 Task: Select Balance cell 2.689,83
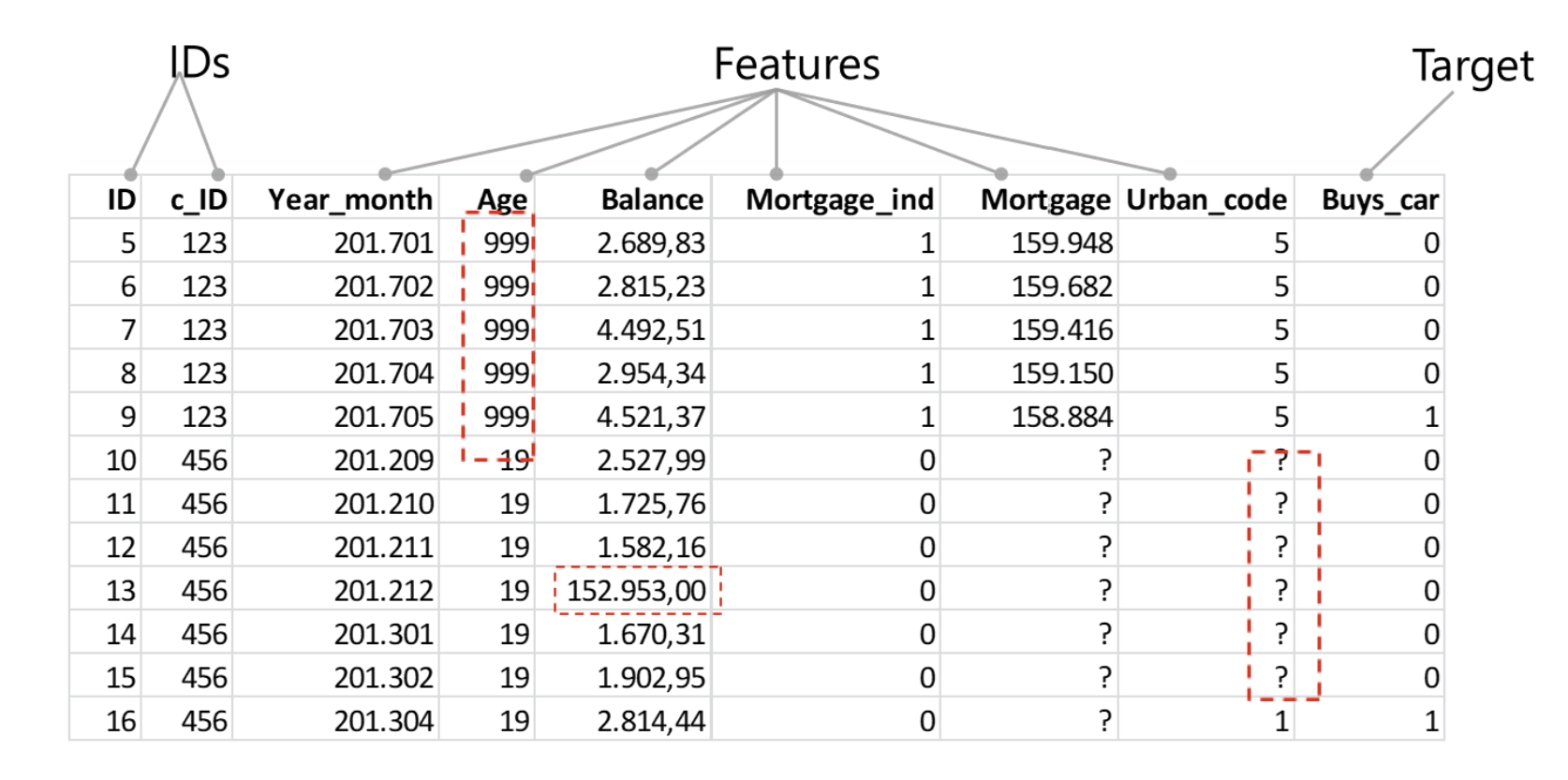tap(651, 243)
